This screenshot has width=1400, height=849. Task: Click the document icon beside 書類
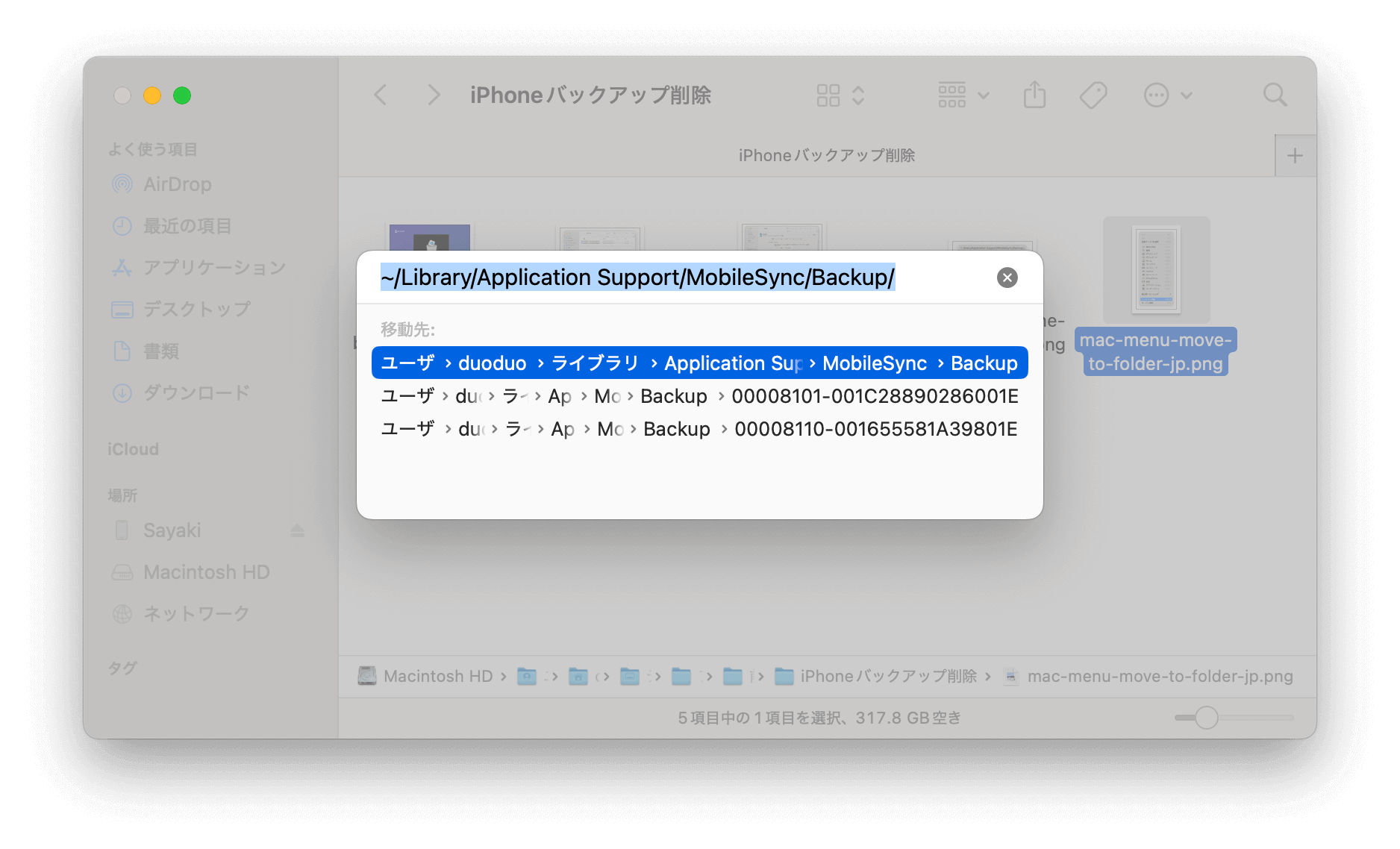point(122,351)
